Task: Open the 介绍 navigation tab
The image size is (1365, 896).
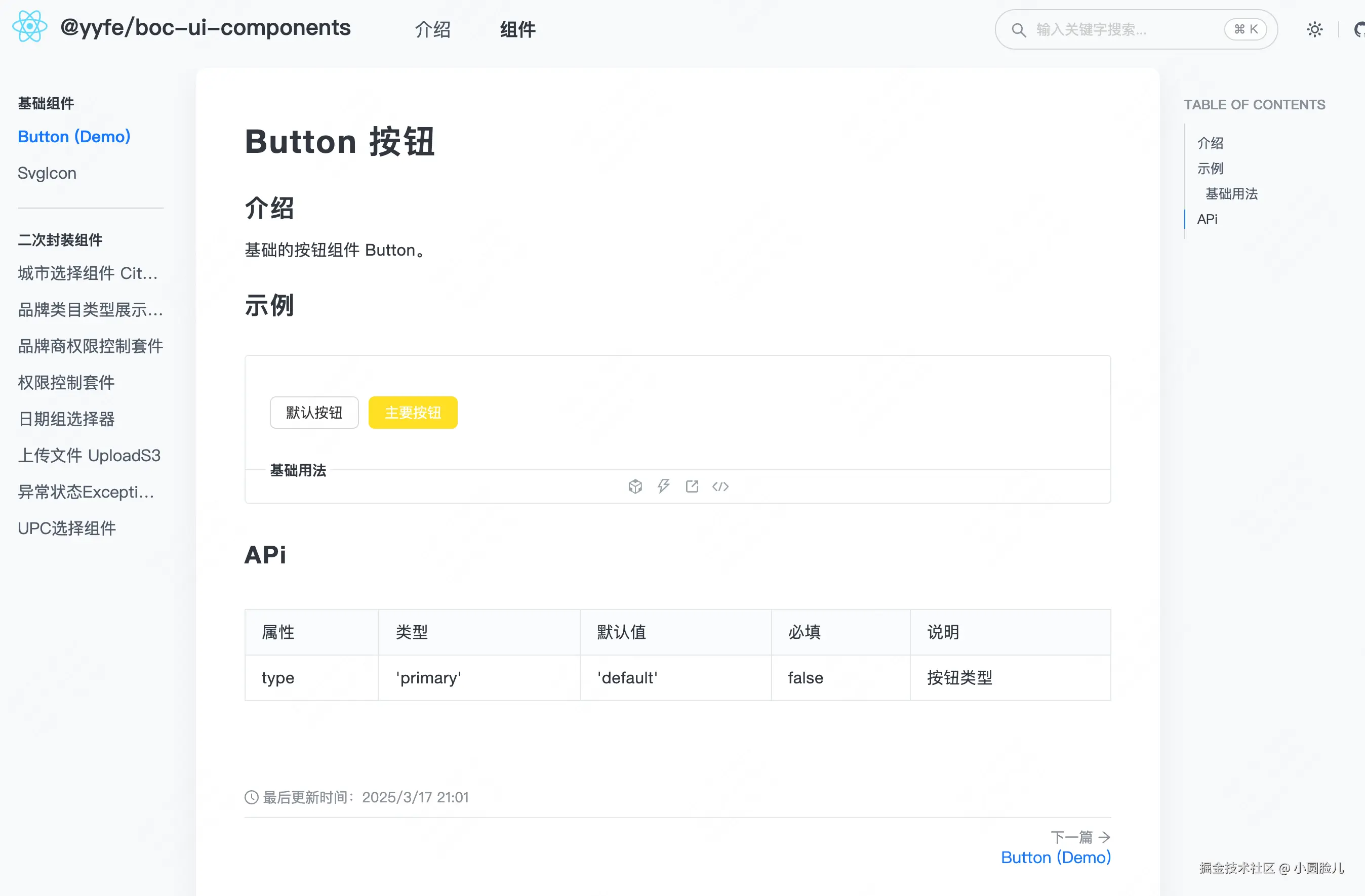Action: coord(432,29)
